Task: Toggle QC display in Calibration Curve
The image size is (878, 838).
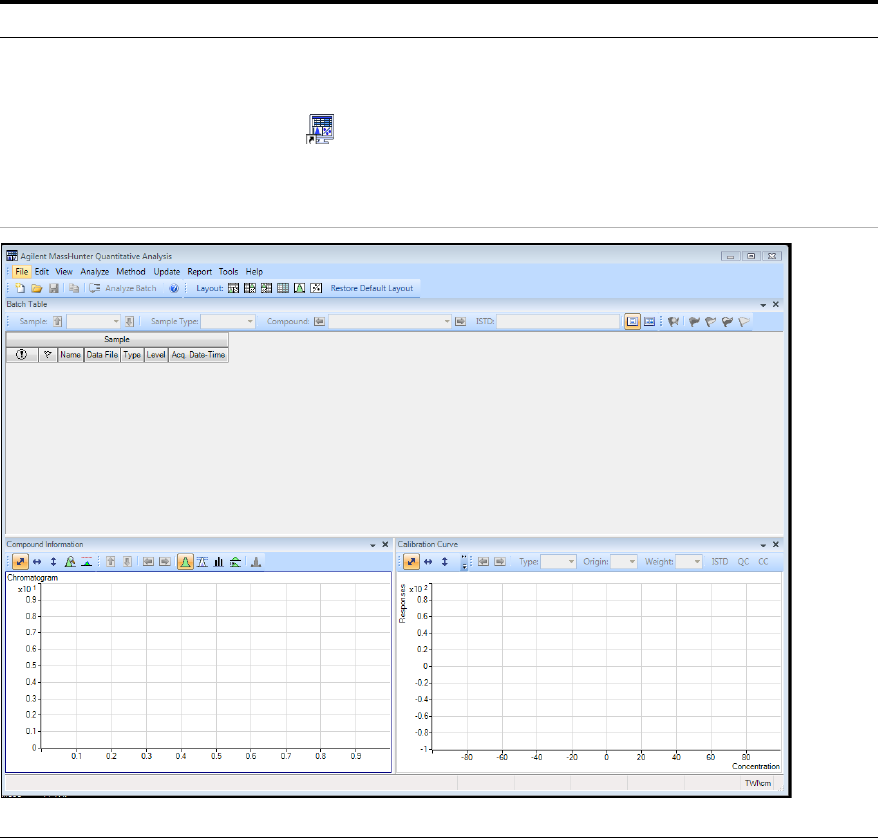Action: pyautogui.click(x=743, y=561)
